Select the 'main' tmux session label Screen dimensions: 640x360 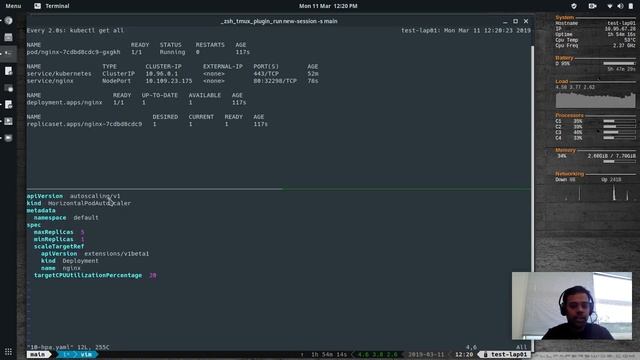point(38,355)
